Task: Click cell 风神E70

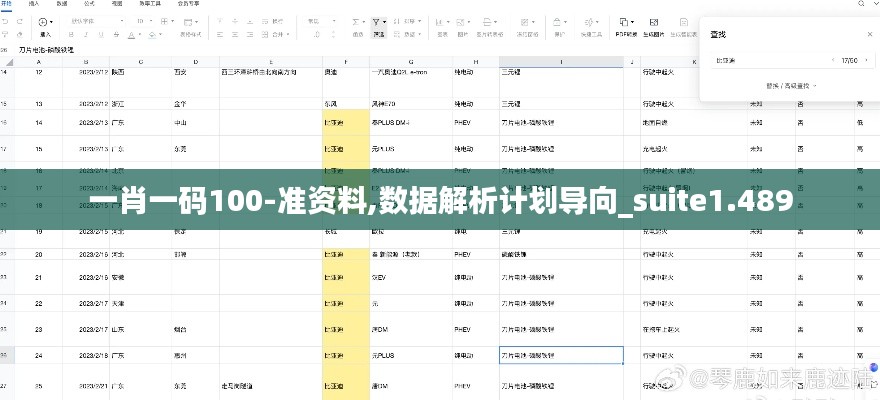Action: point(411,104)
